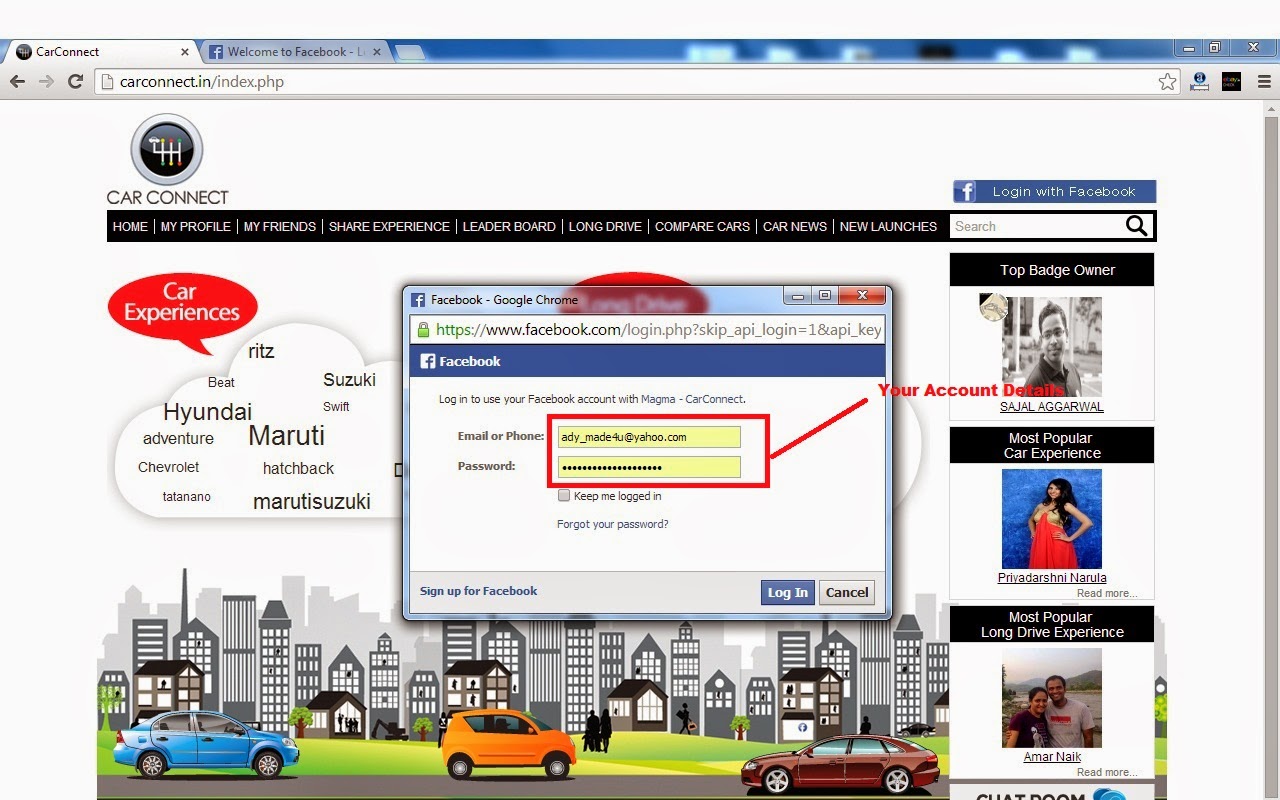This screenshot has height=800, width=1280.
Task: Click Login with Facebook button
Action: pos(1054,191)
